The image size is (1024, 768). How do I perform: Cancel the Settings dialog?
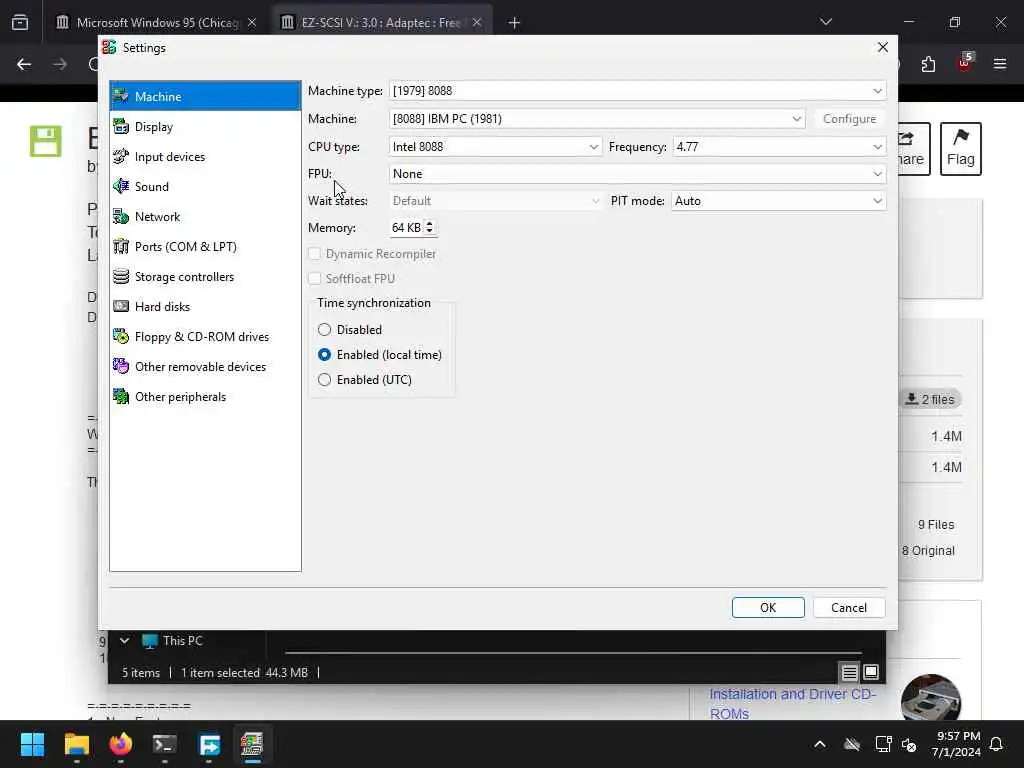(x=849, y=607)
